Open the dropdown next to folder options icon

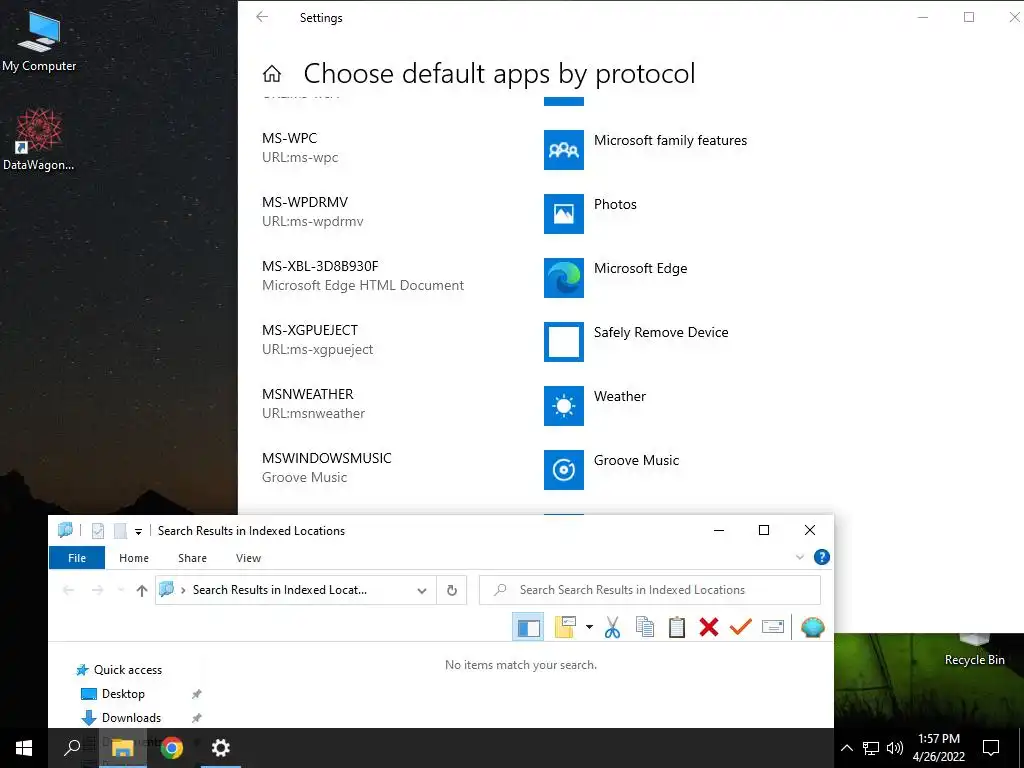point(589,627)
